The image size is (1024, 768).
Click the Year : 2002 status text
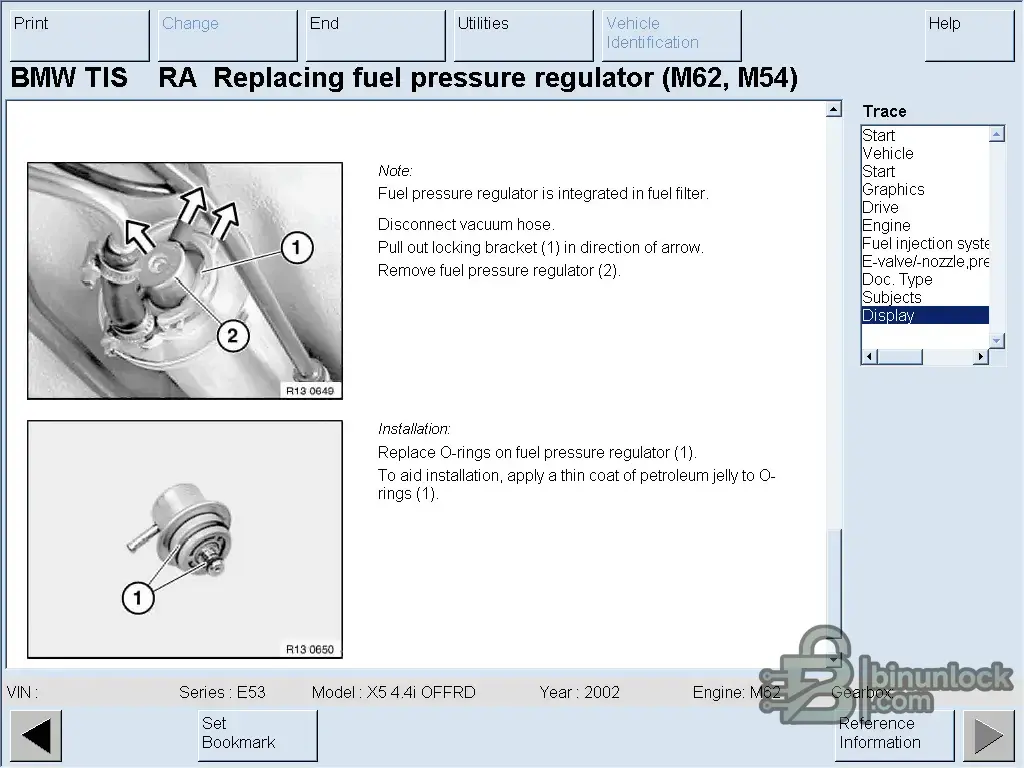579,692
